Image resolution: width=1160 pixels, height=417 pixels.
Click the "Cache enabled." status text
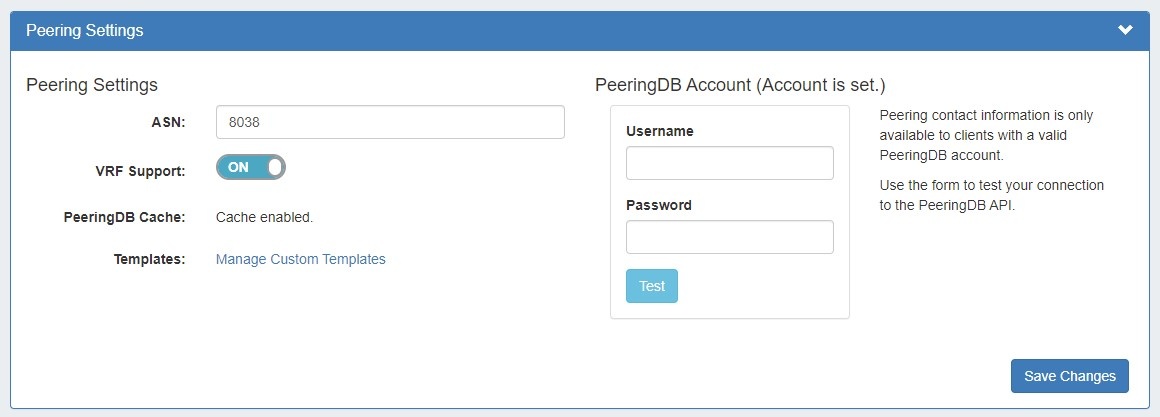click(x=264, y=216)
